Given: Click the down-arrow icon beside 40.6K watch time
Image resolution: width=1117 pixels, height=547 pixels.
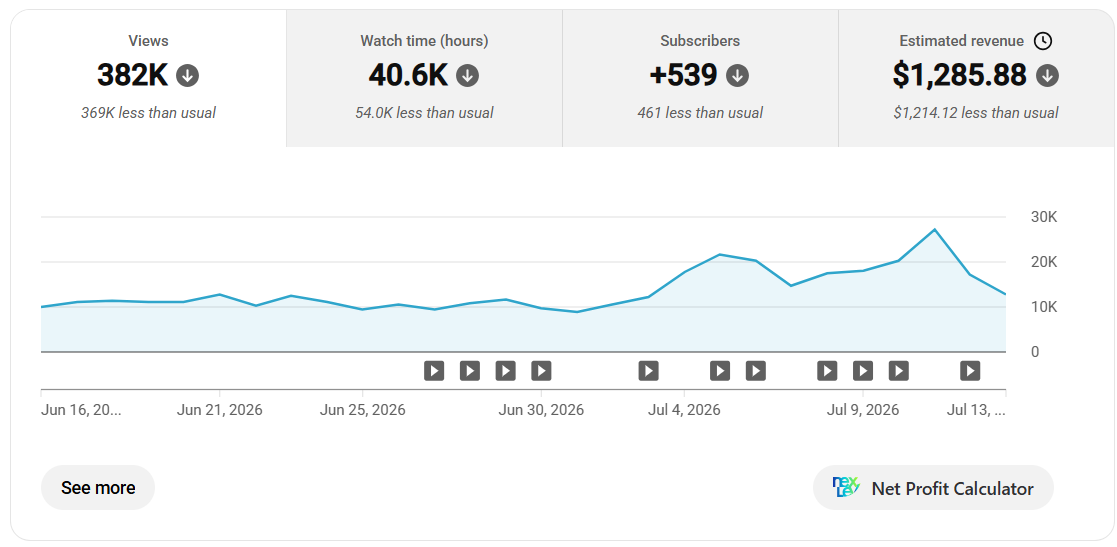Looking at the screenshot, I should (x=467, y=75).
